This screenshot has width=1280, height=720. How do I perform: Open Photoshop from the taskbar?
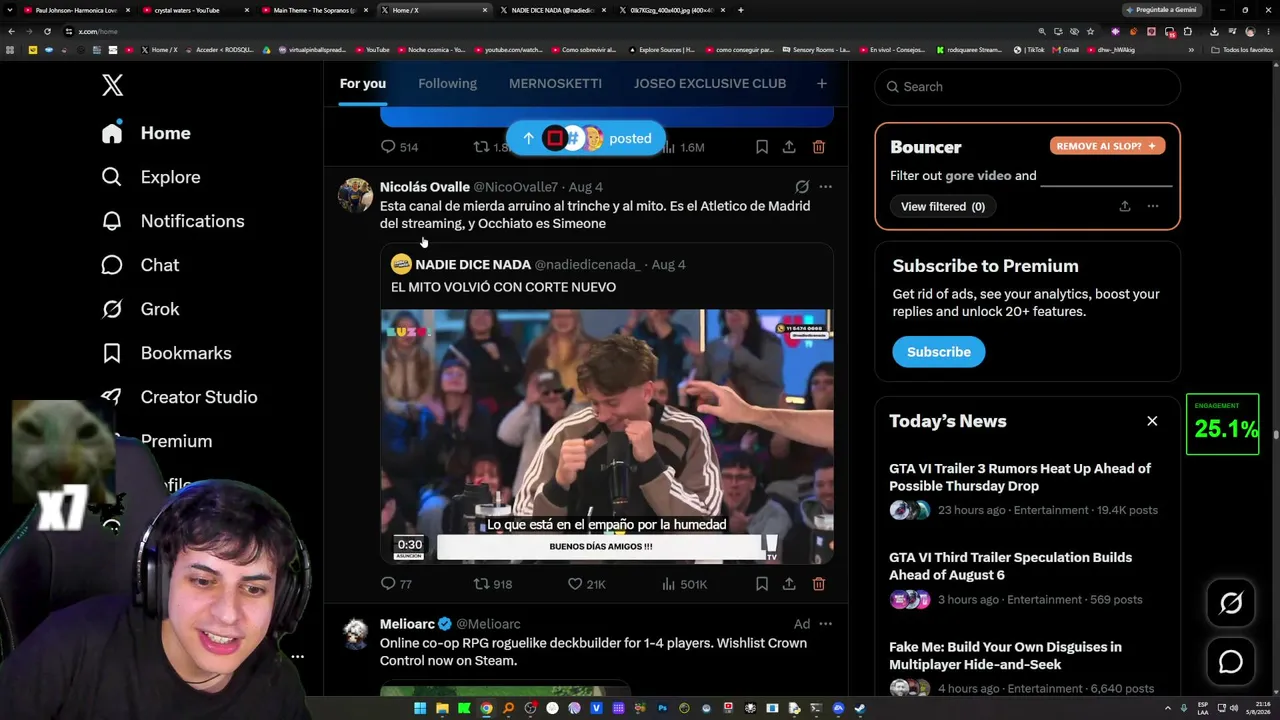(x=662, y=709)
